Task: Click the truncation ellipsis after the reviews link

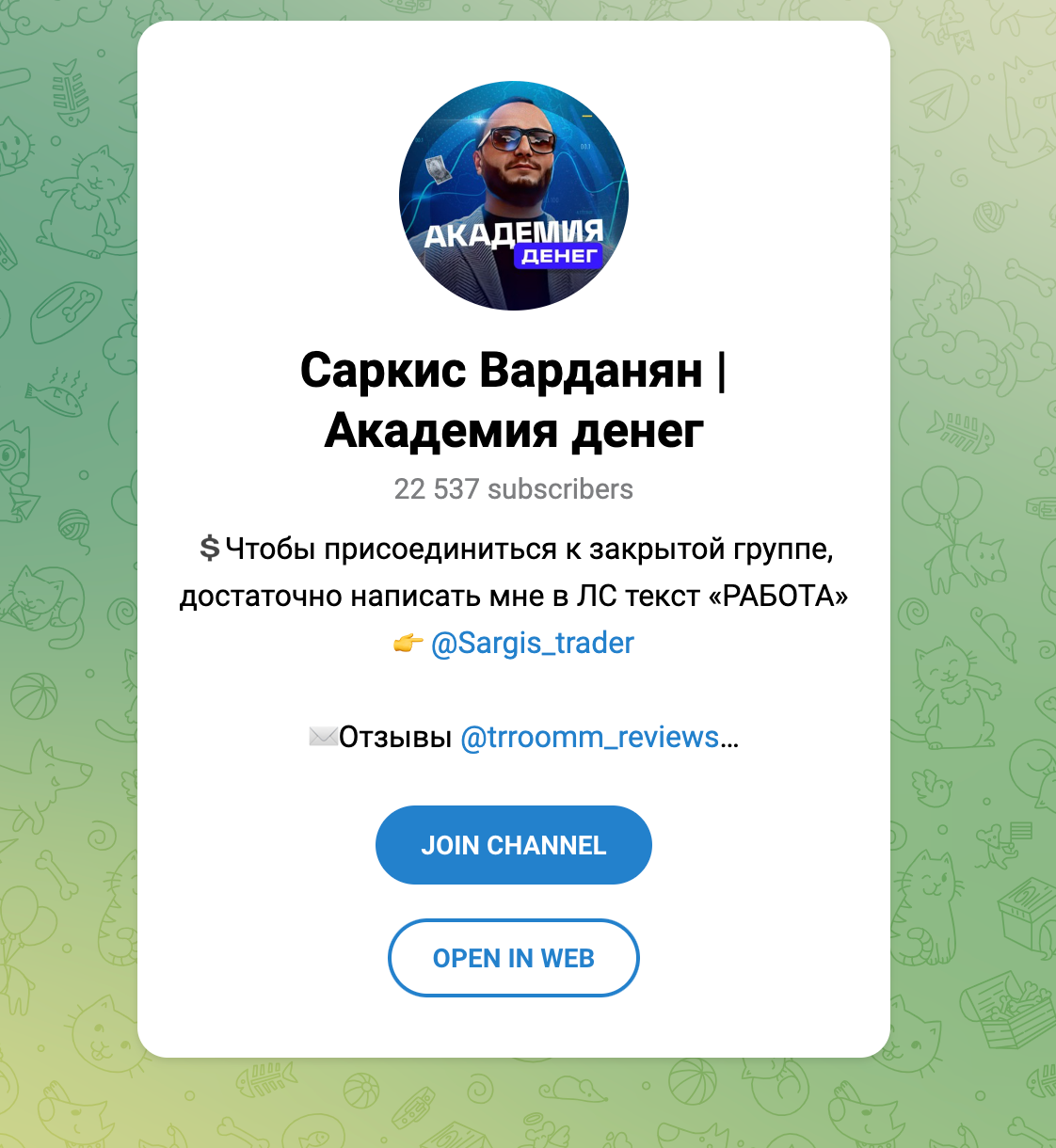Action: (729, 739)
